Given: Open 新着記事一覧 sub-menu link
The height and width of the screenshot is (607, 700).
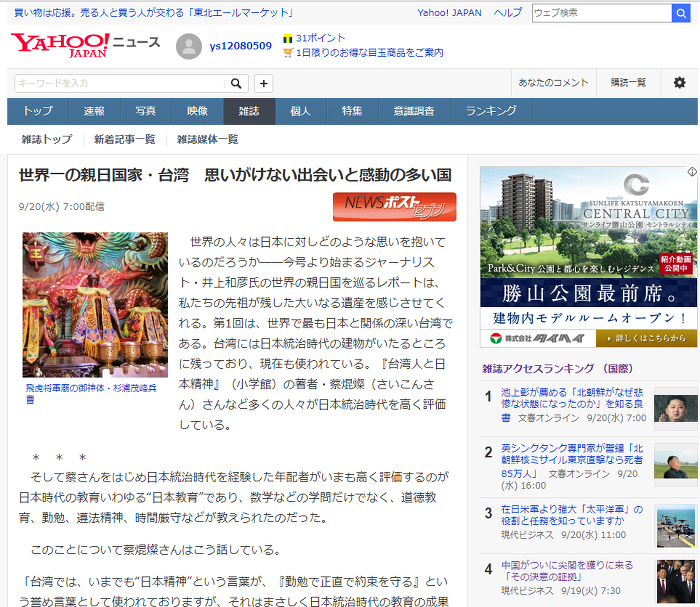Looking at the screenshot, I should click(125, 140).
